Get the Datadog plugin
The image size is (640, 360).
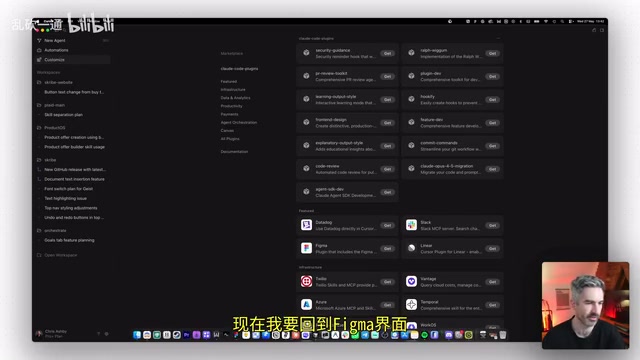pyautogui.click(x=387, y=225)
